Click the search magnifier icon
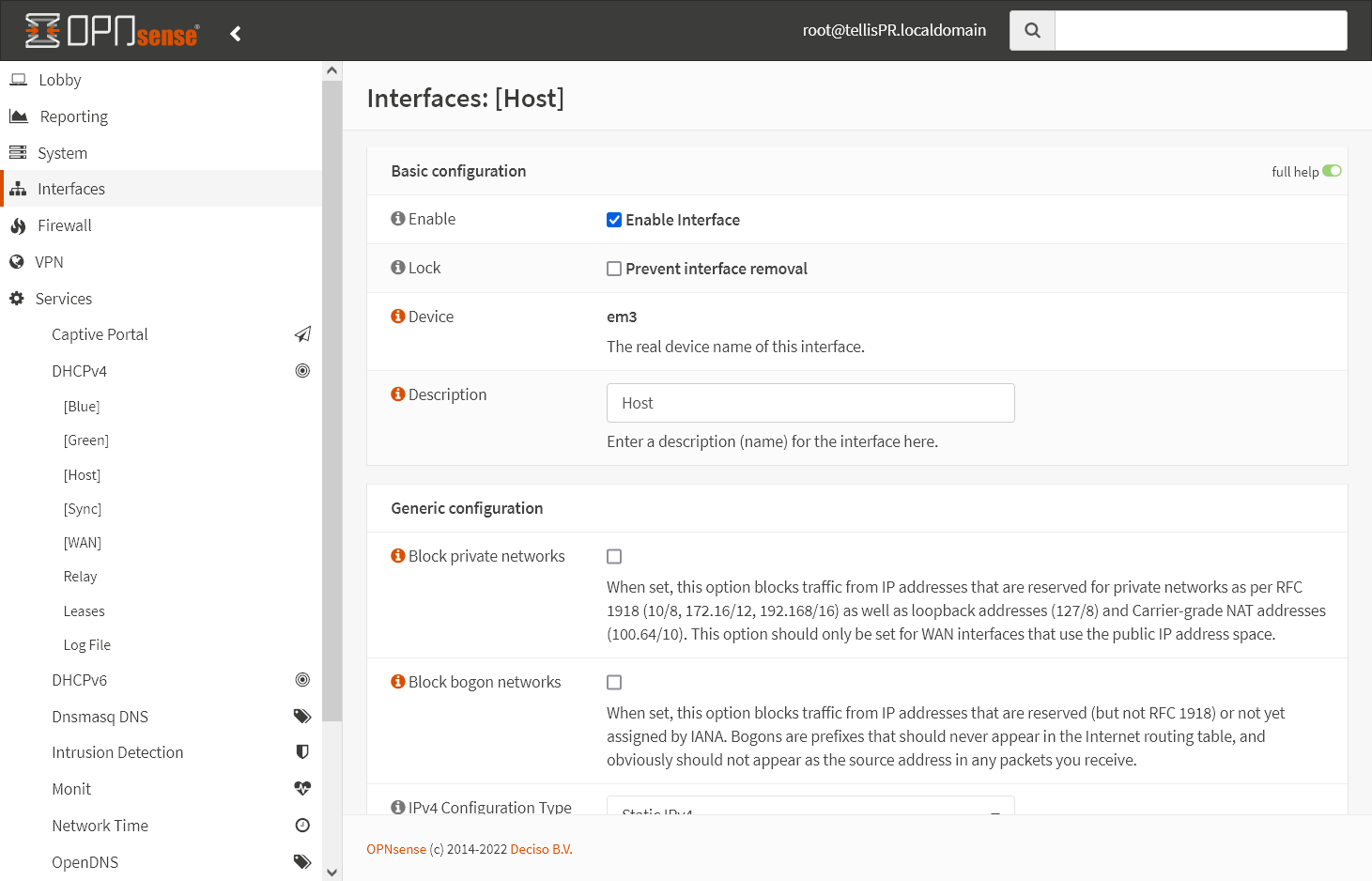Viewport: 1372px width, 881px height. point(1032,30)
